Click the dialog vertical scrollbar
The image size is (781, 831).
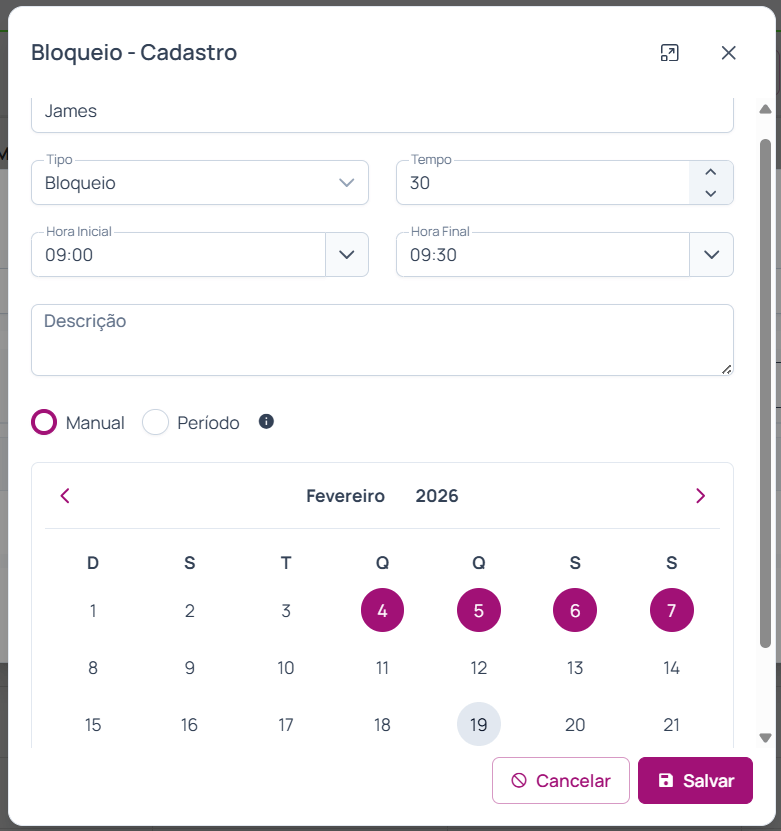765,390
